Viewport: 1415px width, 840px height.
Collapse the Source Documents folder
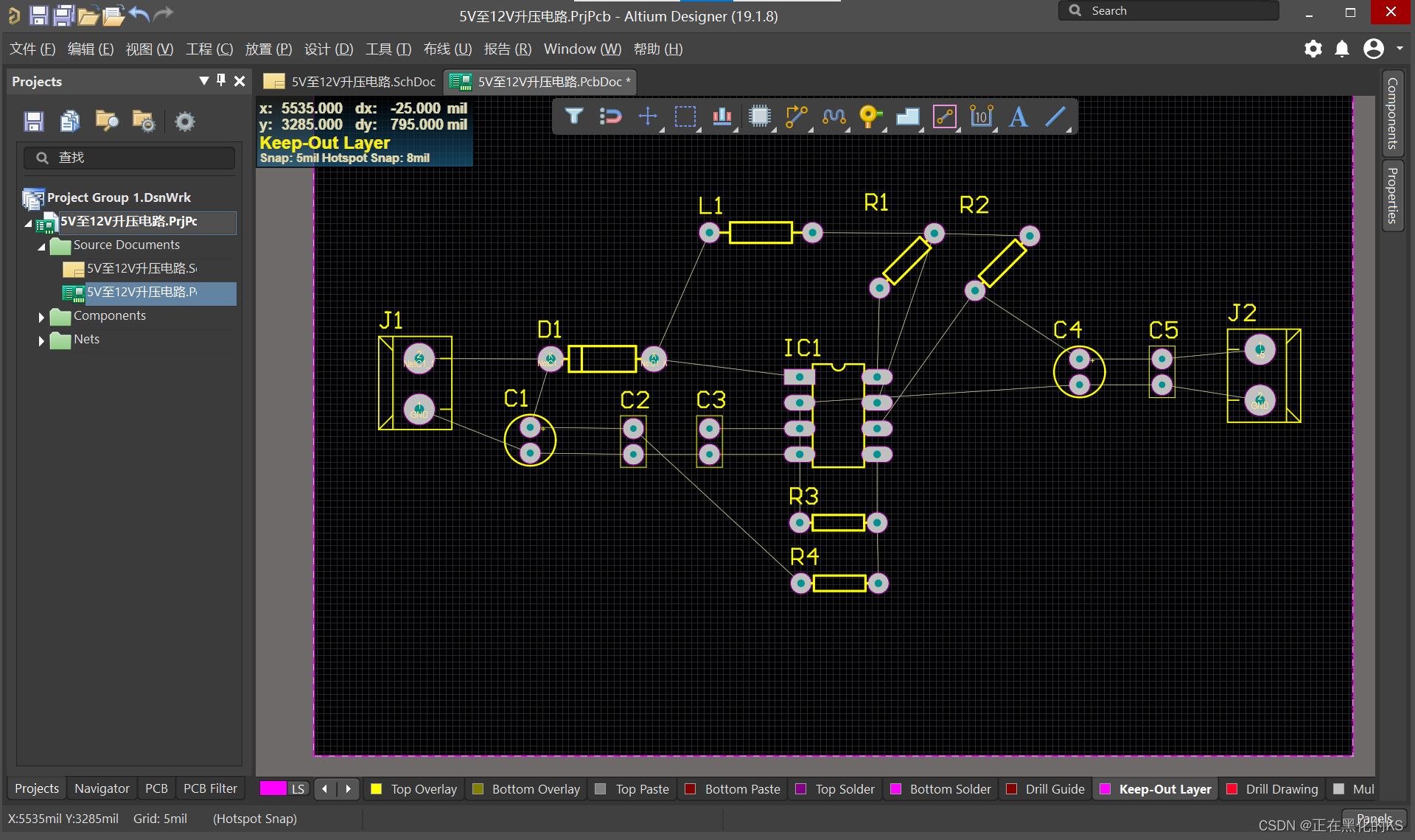coord(41,246)
